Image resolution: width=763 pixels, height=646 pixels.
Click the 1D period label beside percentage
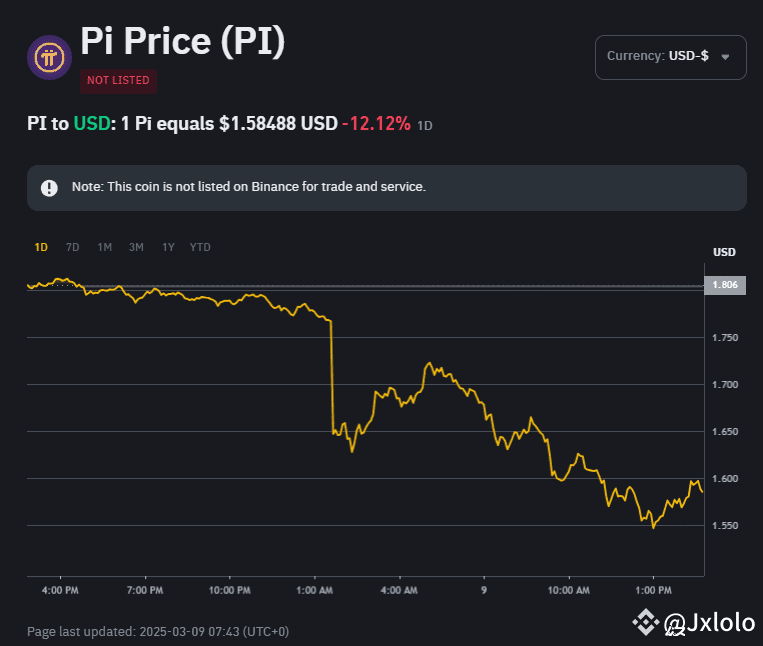pyautogui.click(x=425, y=126)
